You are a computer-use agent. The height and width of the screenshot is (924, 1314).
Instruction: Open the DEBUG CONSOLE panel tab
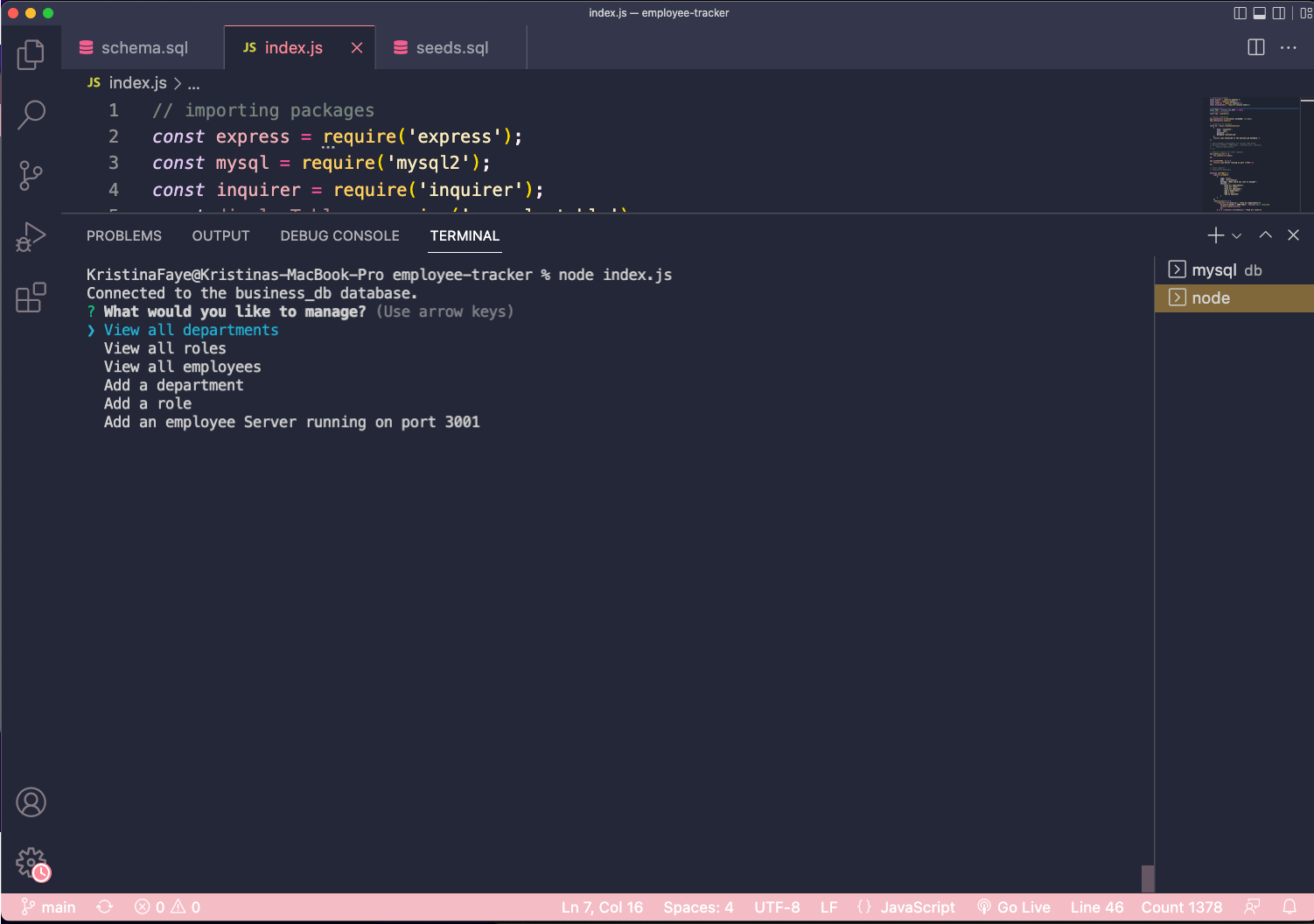(339, 235)
